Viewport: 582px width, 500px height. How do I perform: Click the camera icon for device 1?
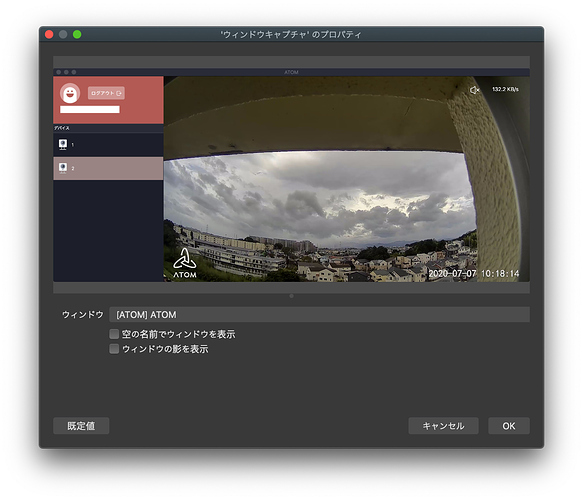[x=63, y=144]
